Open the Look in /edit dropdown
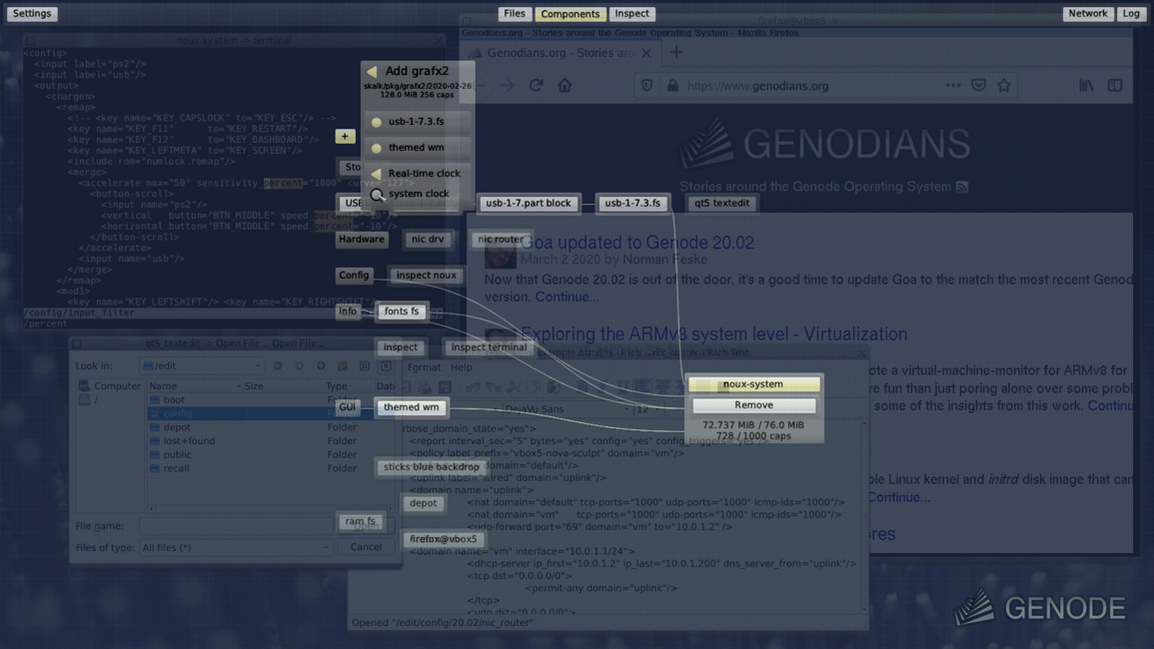 coord(202,366)
